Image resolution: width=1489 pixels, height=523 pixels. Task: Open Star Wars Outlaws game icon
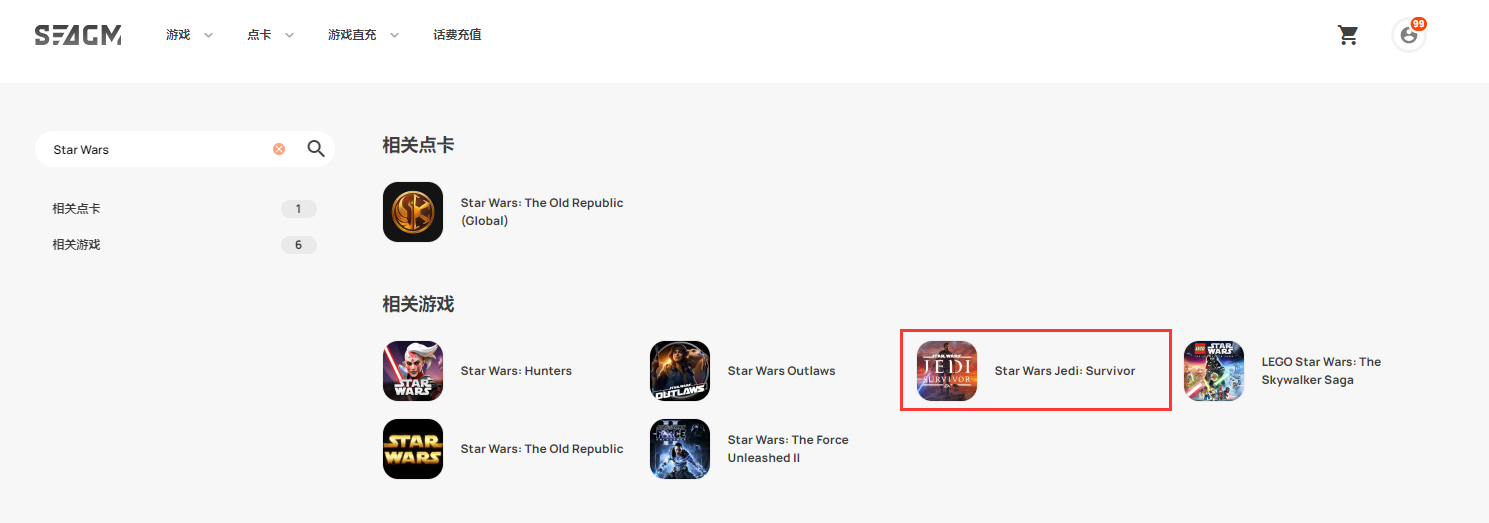click(x=680, y=371)
